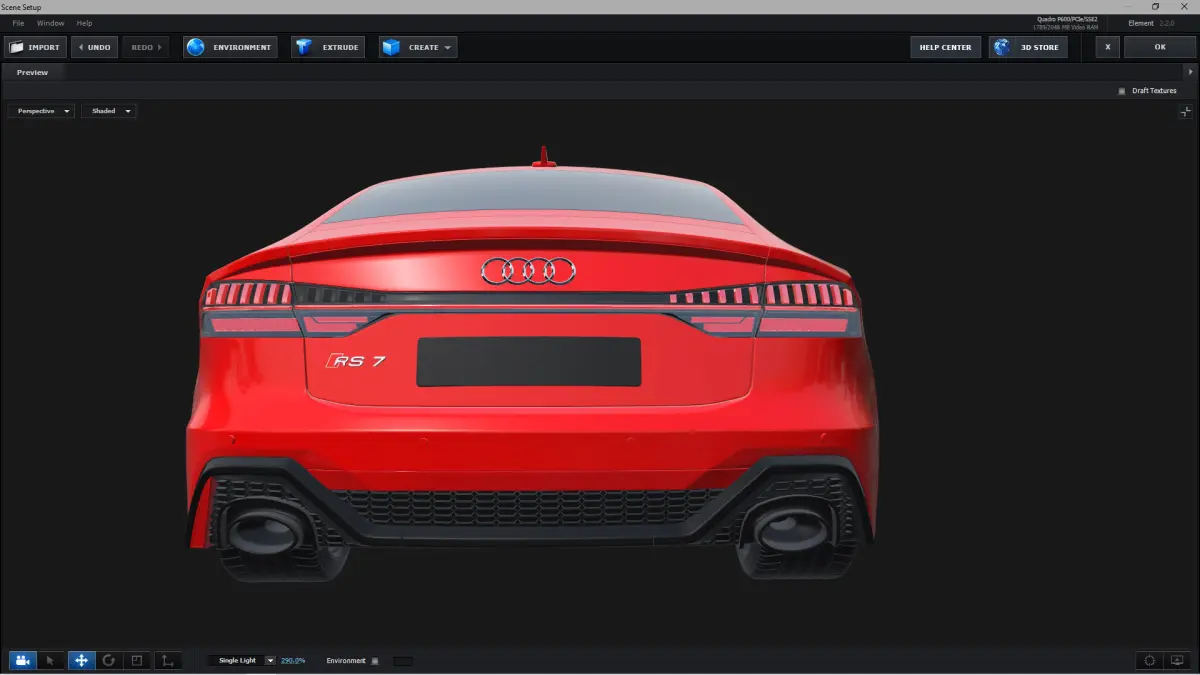Toggle the Environment checkbox at bottom
1200x675 pixels.
pos(375,661)
